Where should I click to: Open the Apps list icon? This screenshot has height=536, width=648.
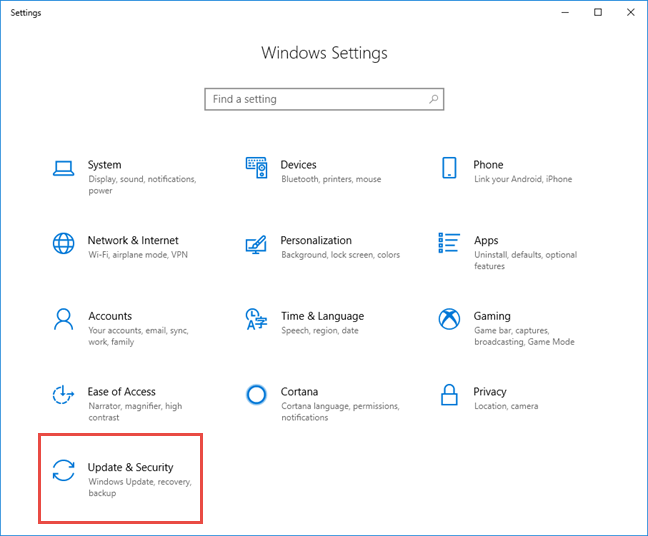point(450,244)
